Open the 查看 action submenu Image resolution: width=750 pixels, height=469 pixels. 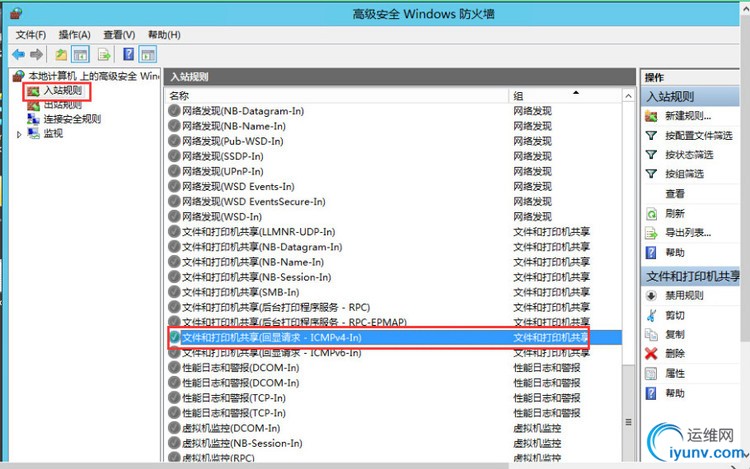click(x=674, y=194)
